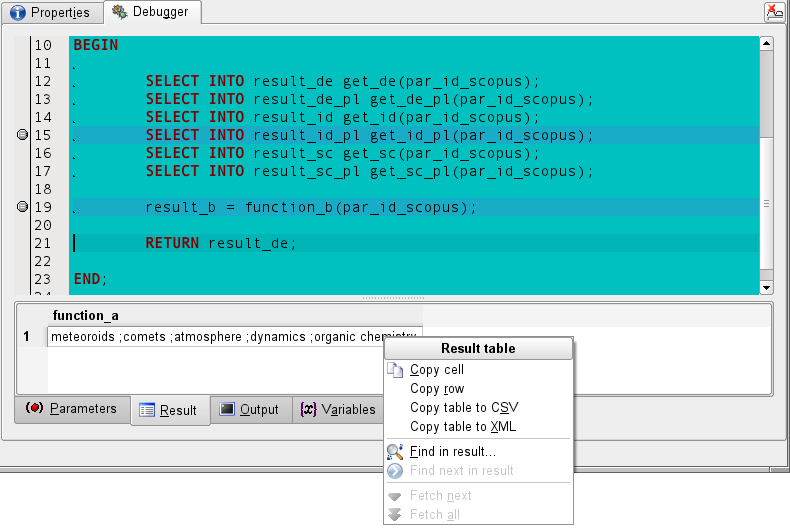The height and width of the screenshot is (532, 790).
Task: Click the code editor scroll up arrow
Action: [x=766, y=44]
